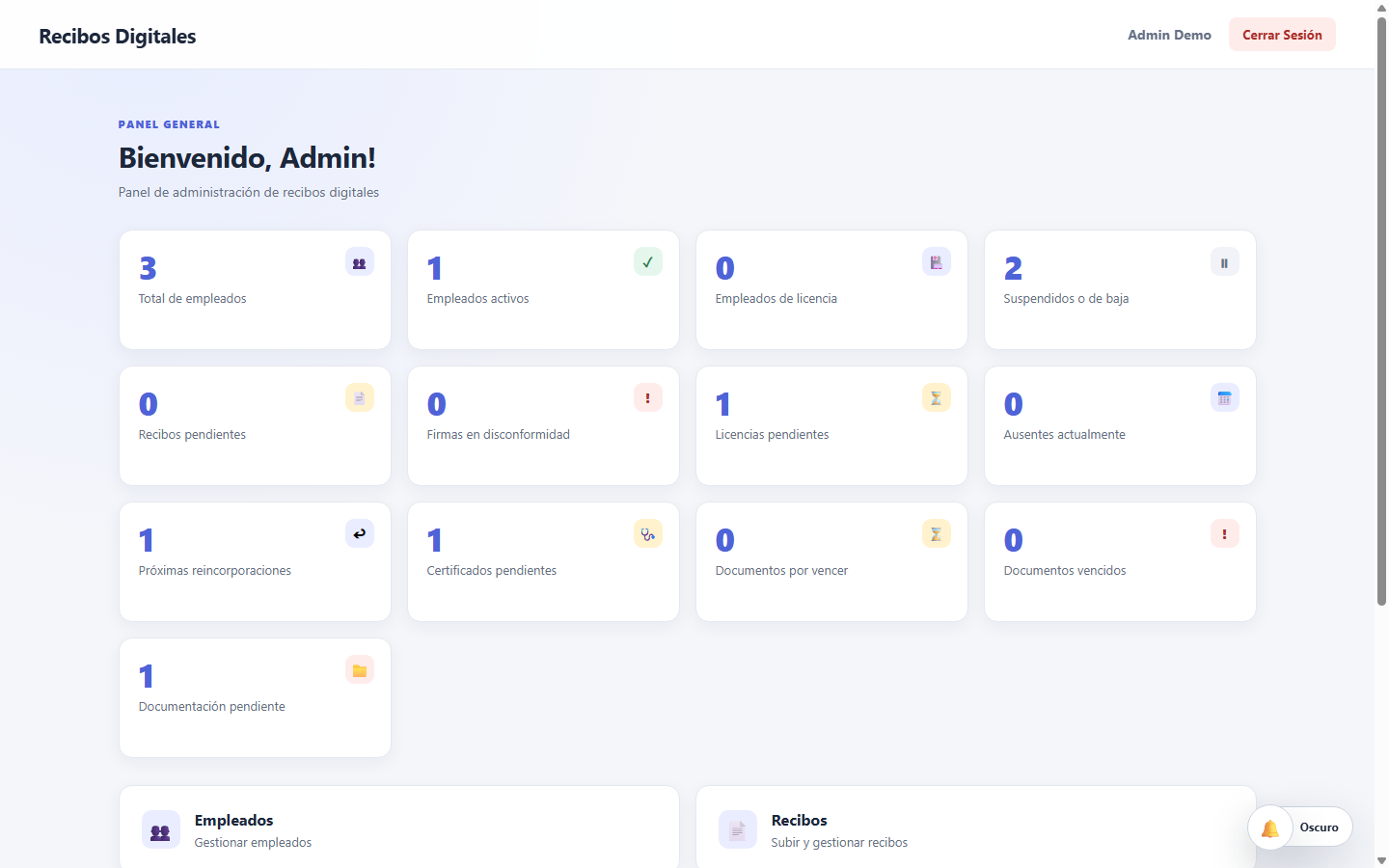Click the Certificados pendientes label
The height and width of the screenshot is (868, 1389).
[x=491, y=571]
